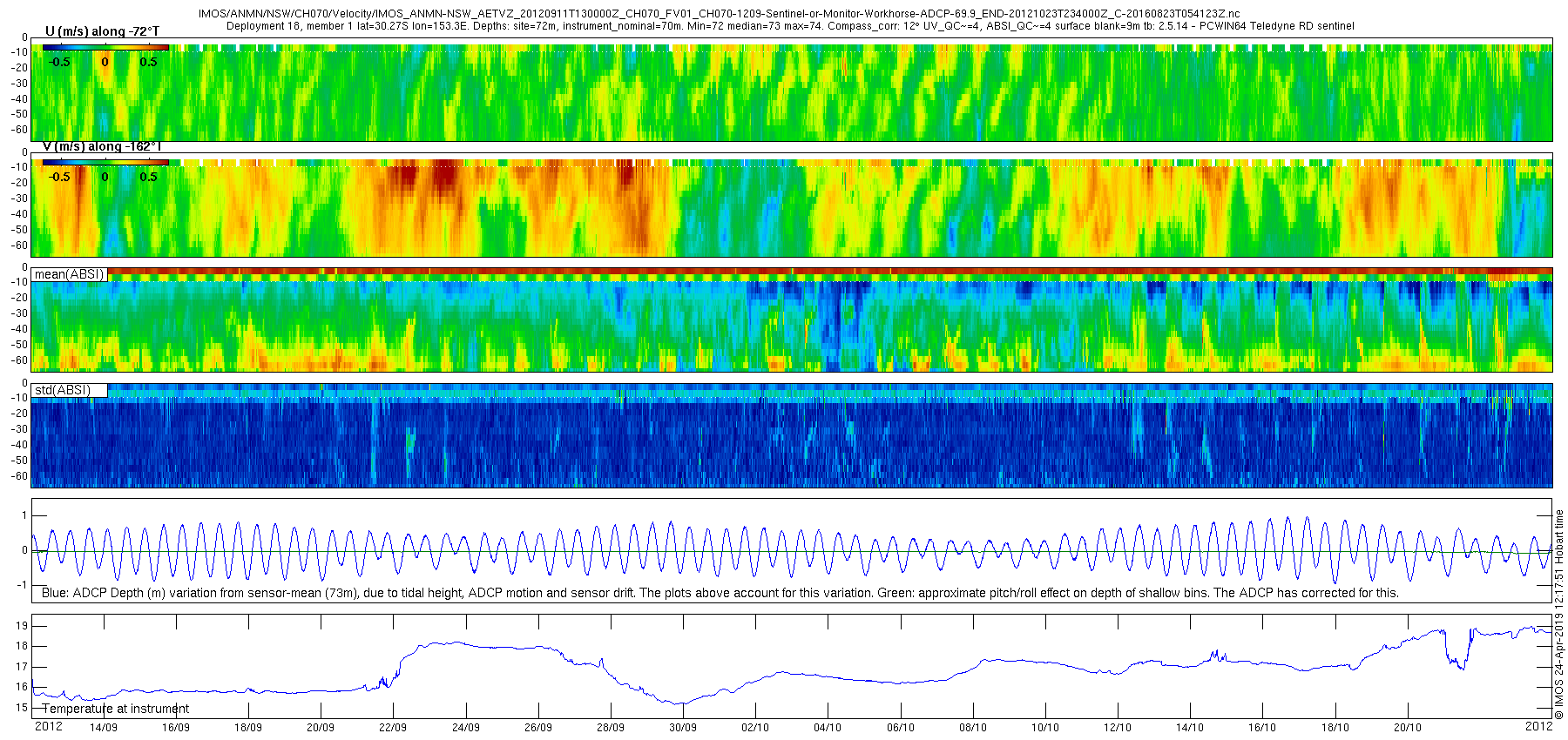Image resolution: width=1568 pixels, height=740 pixels.
Task: Click the 08/10 date tick label
Action: point(973,728)
